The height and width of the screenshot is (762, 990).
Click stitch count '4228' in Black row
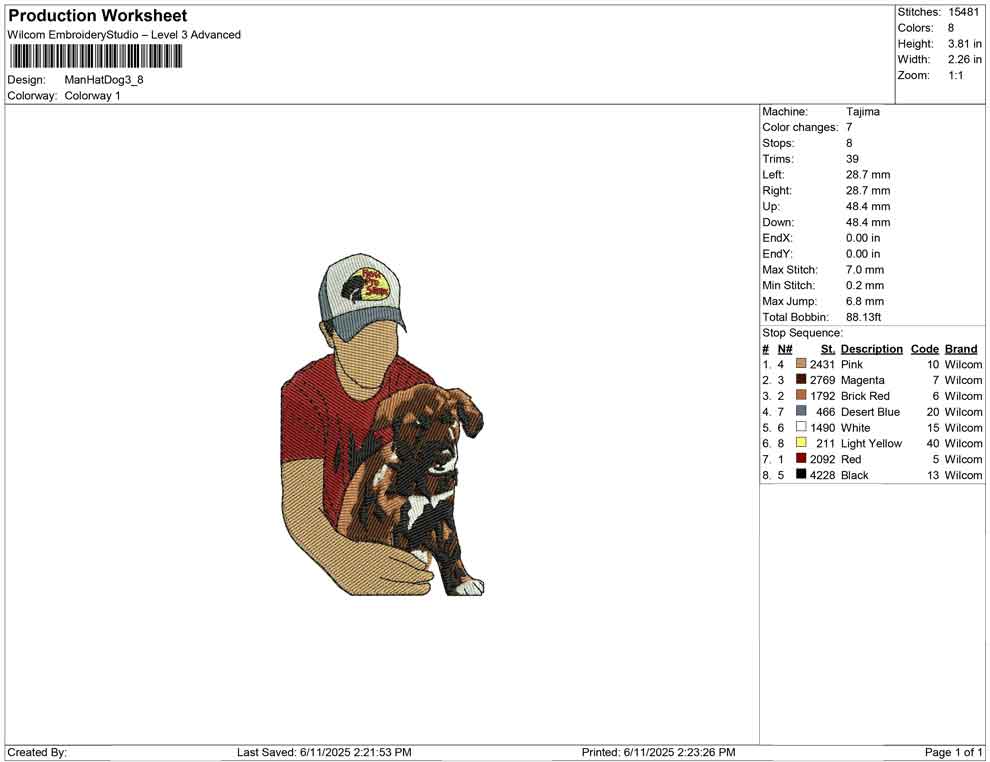click(823, 475)
